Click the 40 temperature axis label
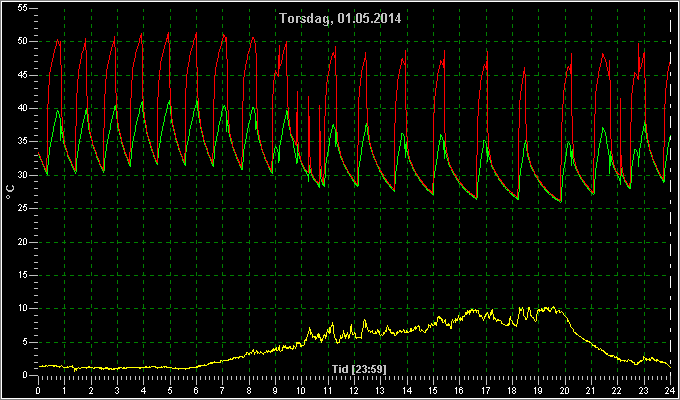The width and height of the screenshot is (680, 400). tap(23, 108)
